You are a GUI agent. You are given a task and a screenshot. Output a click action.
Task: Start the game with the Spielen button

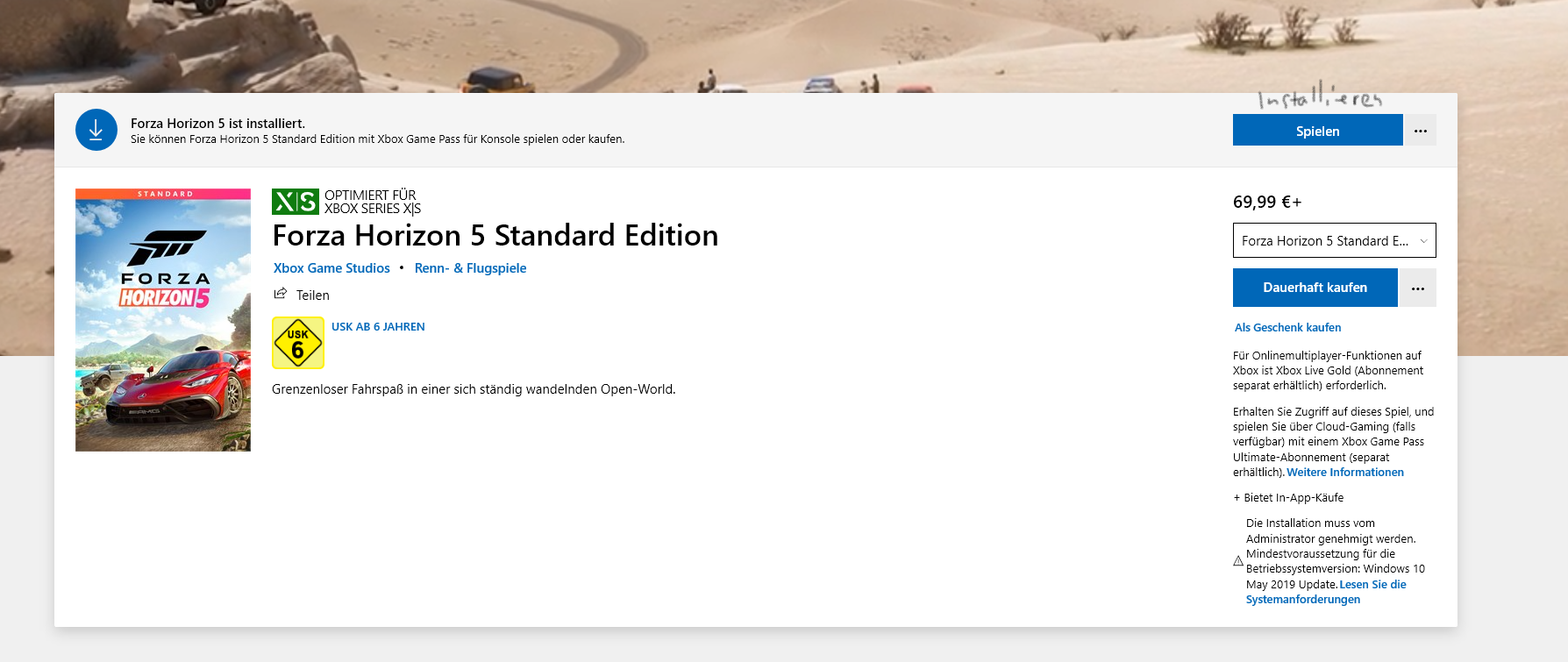point(1317,131)
